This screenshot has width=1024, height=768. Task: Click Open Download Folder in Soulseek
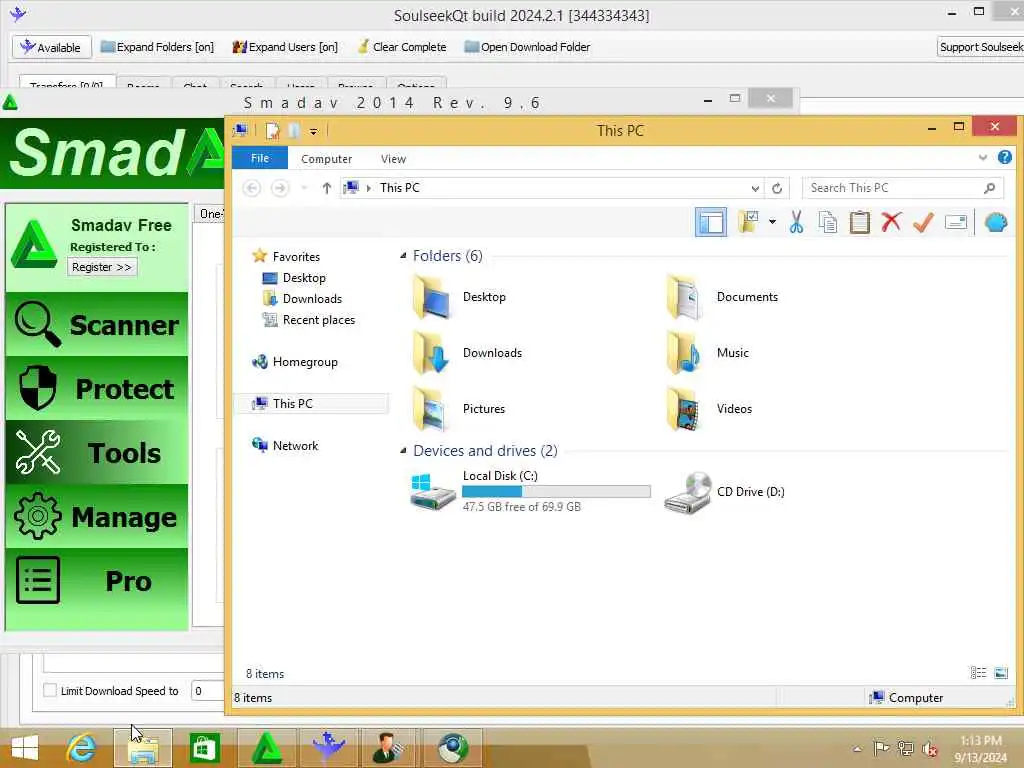pos(527,47)
